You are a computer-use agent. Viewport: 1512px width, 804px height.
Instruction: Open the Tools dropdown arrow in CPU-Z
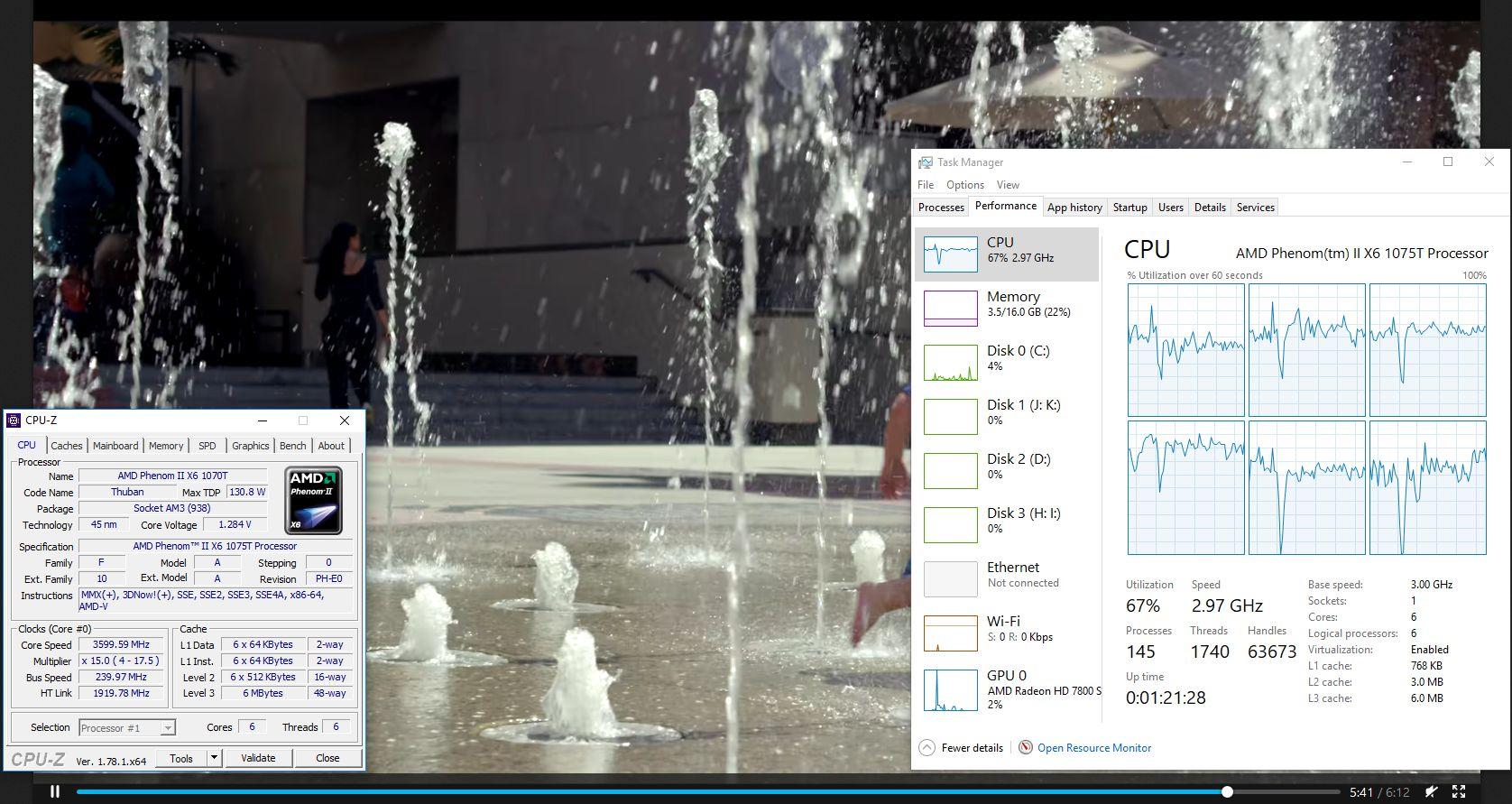point(214,758)
